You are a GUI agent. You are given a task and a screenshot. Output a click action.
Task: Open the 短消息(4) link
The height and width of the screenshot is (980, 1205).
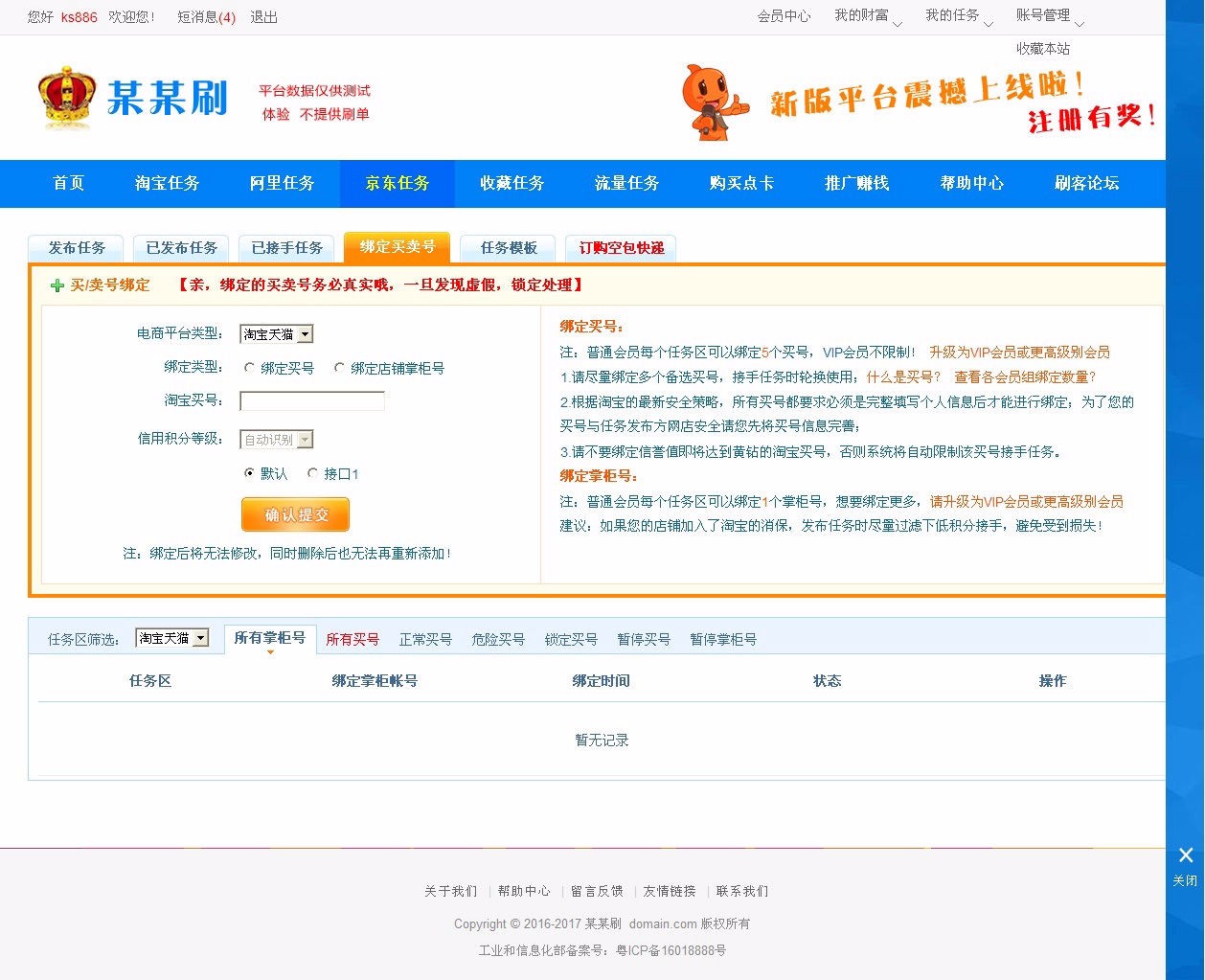tap(206, 17)
